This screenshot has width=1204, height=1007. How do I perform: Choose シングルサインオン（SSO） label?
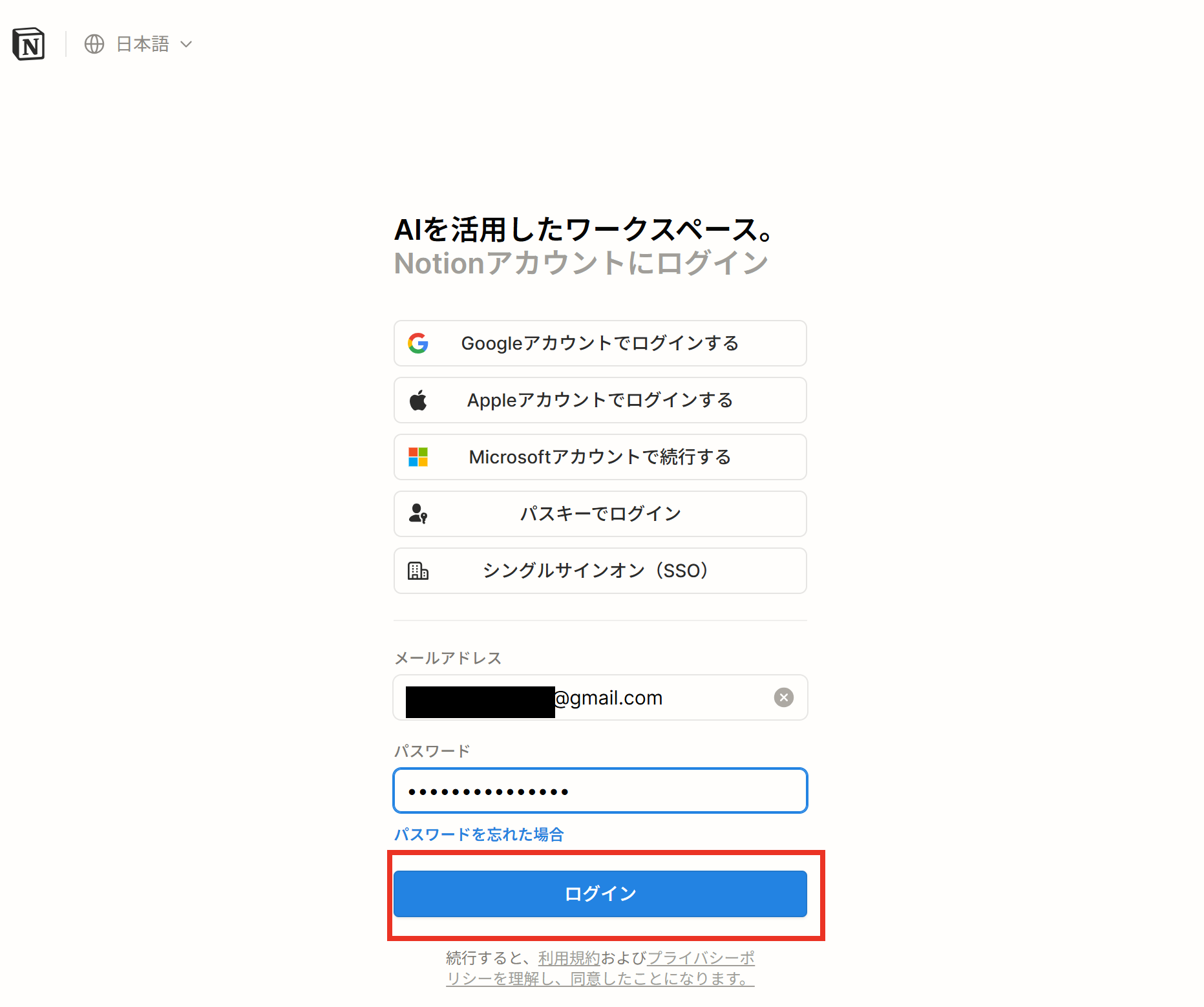[x=595, y=571]
